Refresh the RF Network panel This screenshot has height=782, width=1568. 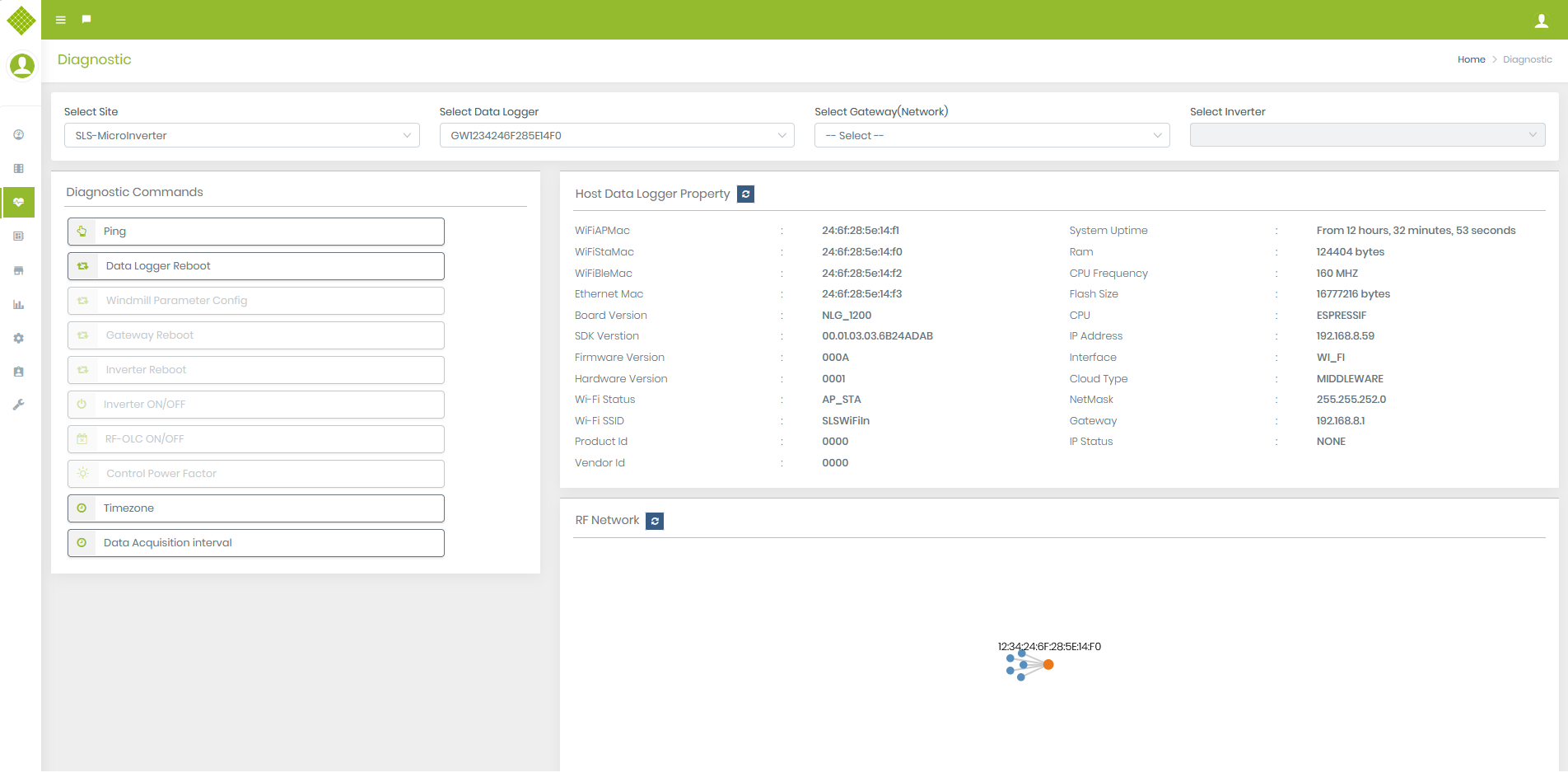655,521
